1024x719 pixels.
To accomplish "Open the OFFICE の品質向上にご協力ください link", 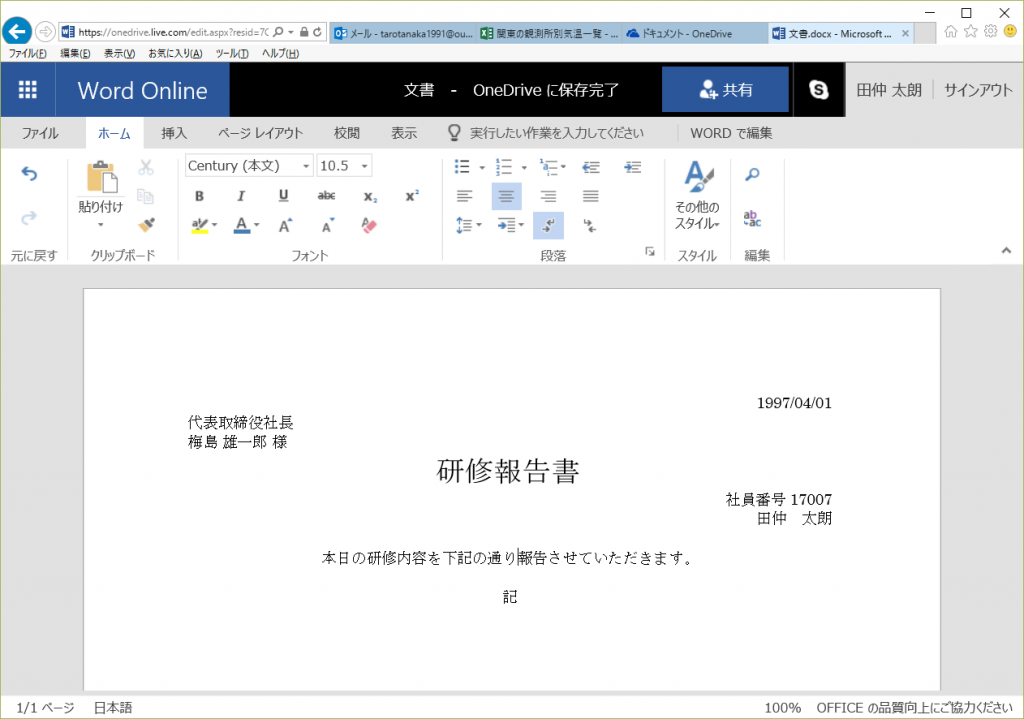I will click(914, 708).
